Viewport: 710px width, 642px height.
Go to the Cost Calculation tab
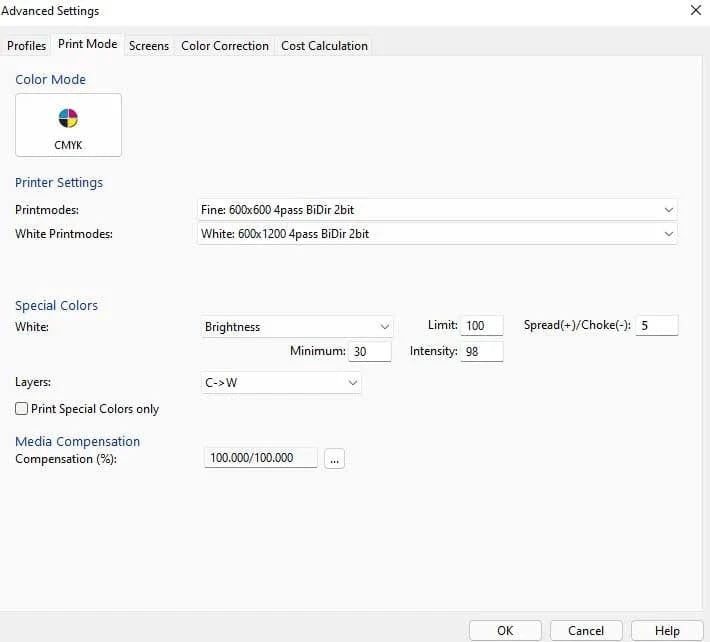324,45
